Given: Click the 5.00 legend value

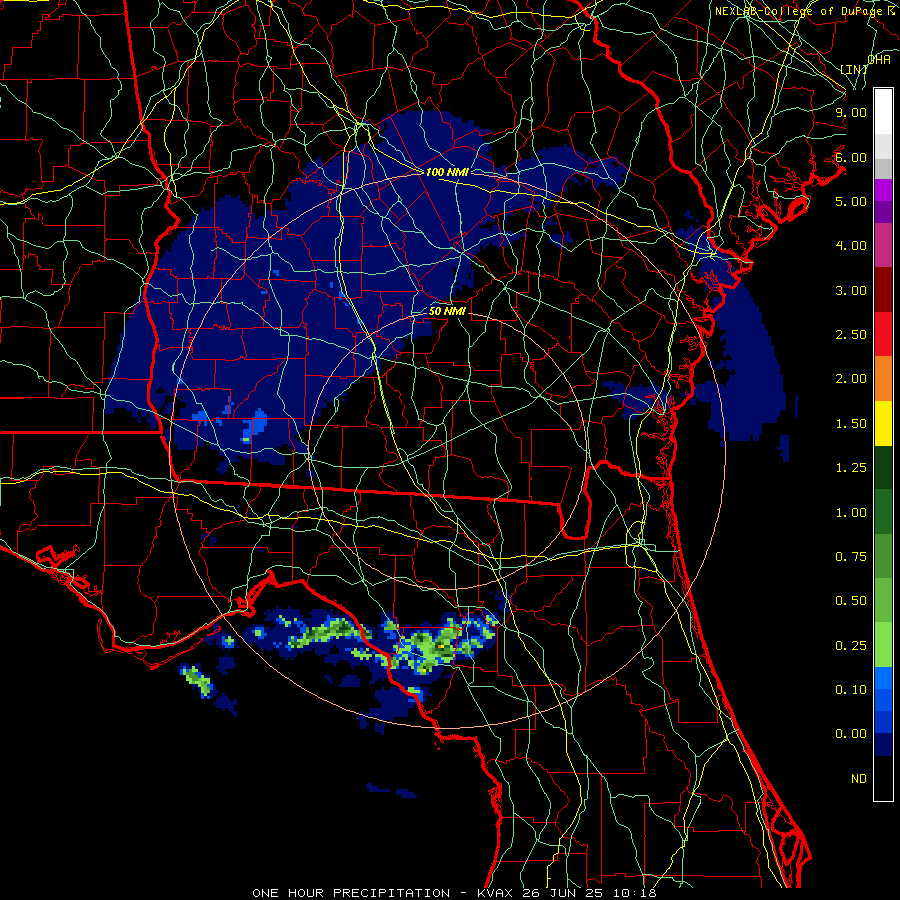Looking at the screenshot, I should click(851, 201).
